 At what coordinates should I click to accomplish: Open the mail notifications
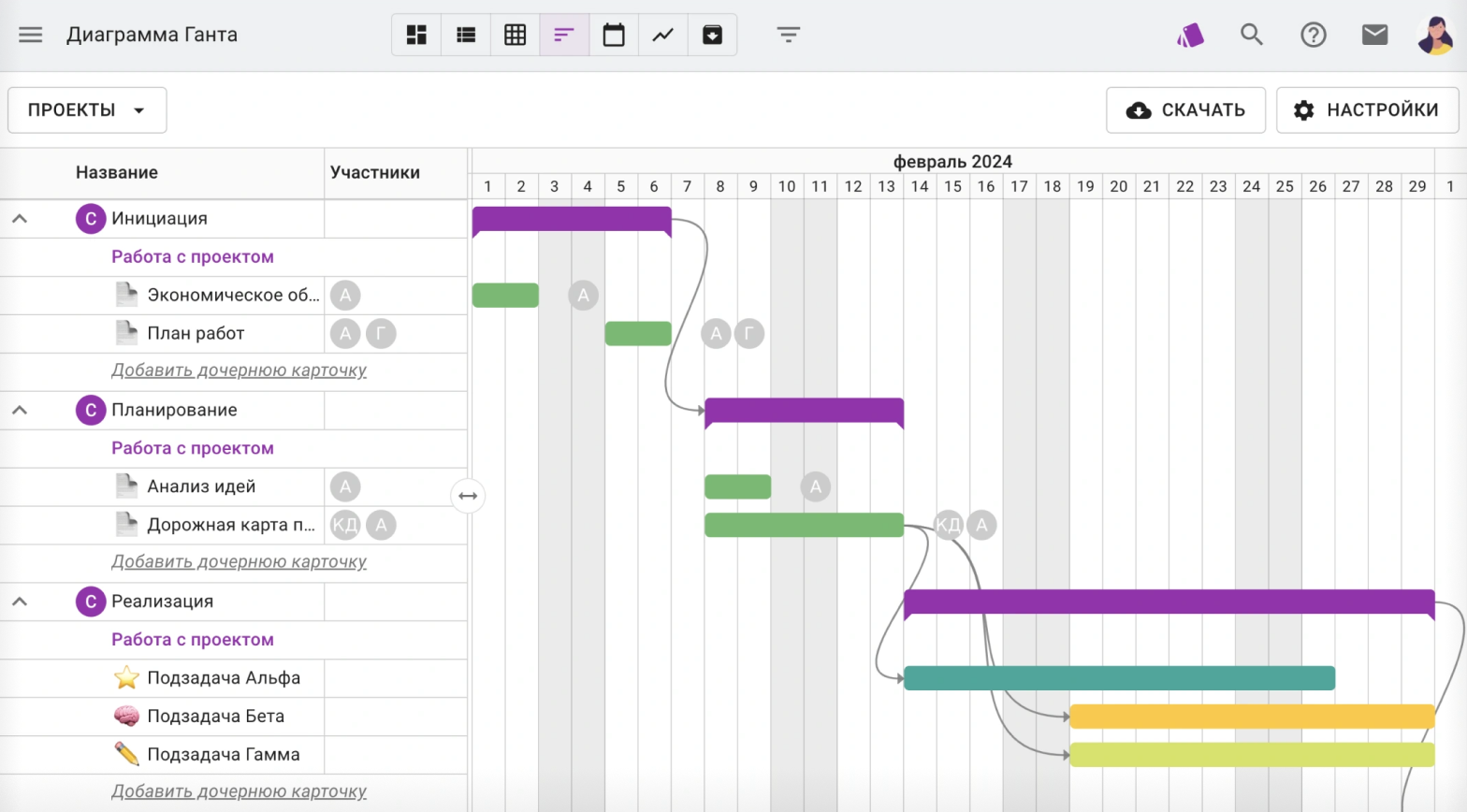tap(1374, 35)
